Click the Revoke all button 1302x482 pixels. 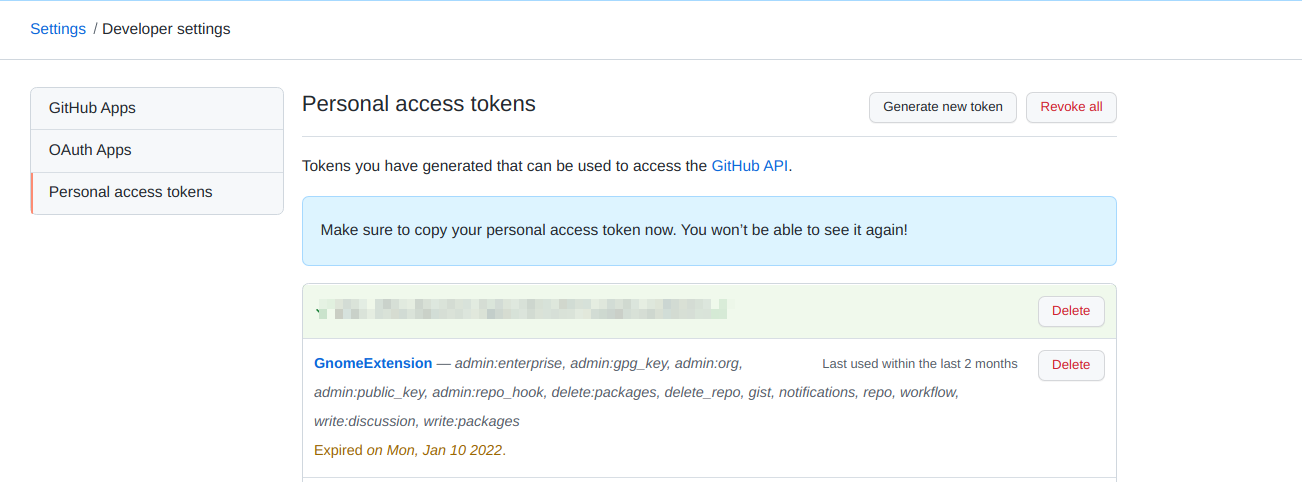1071,107
